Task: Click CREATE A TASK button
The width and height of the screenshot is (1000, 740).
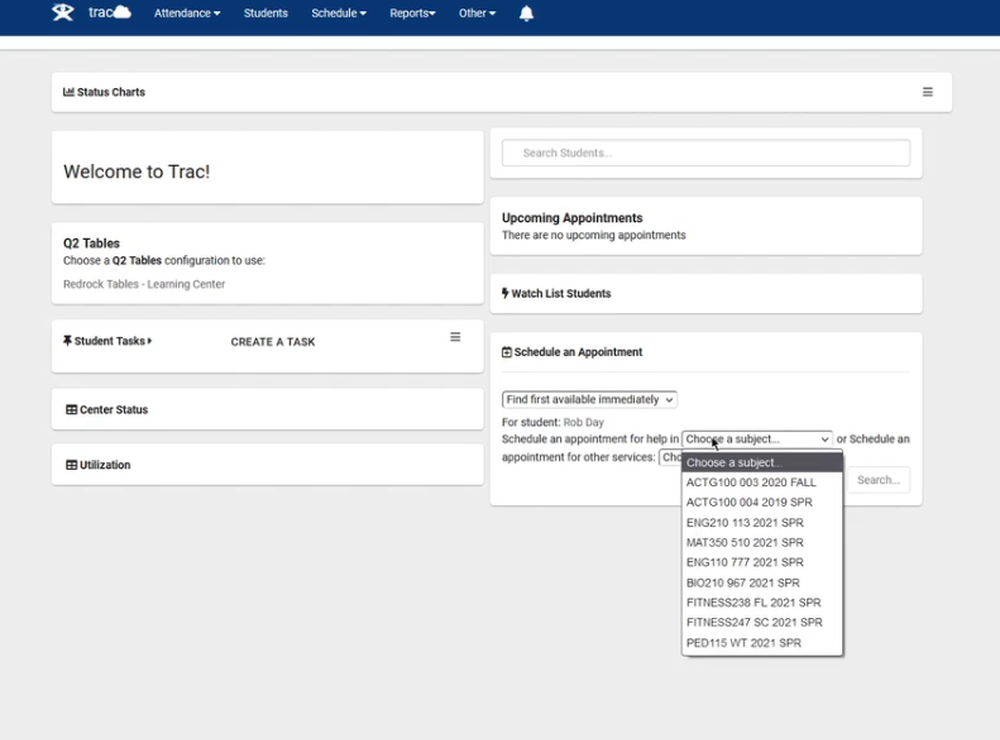Action: pos(273,342)
